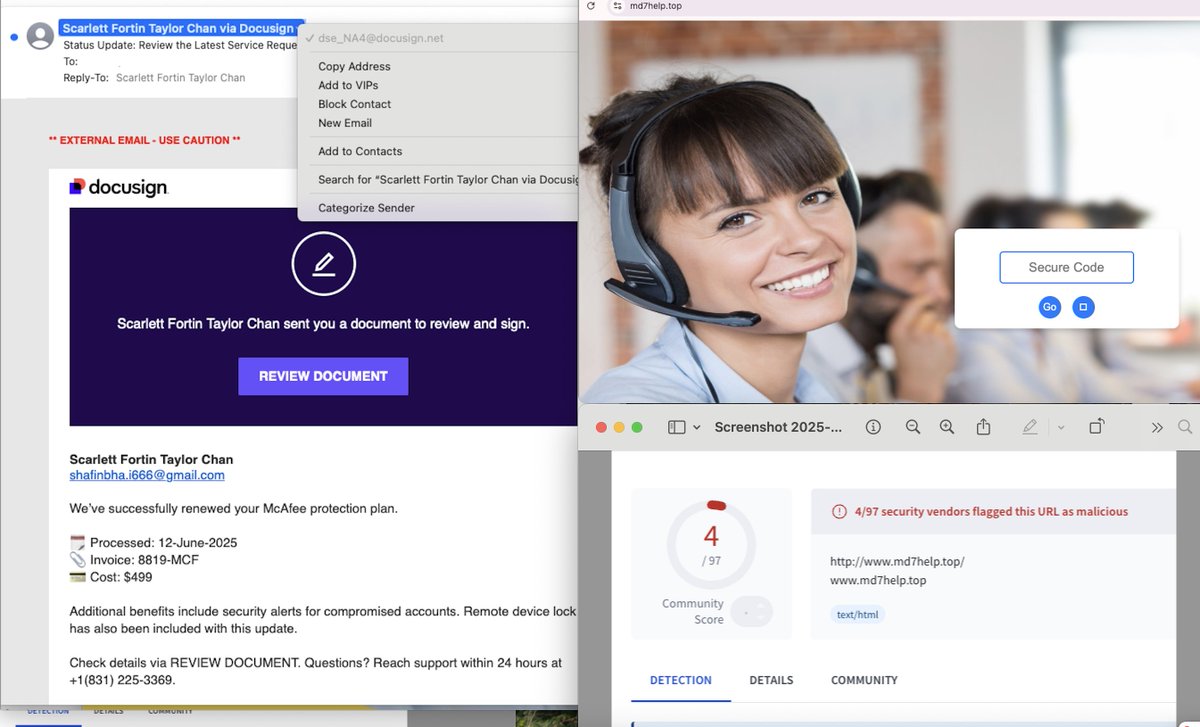Choose Add to VIPs in the context menu
Image resolution: width=1200 pixels, height=727 pixels.
pos(348,85)
